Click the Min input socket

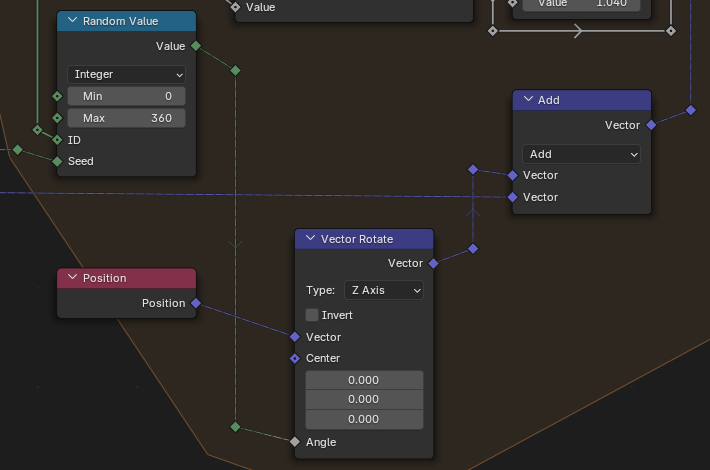tap(57, 96)
